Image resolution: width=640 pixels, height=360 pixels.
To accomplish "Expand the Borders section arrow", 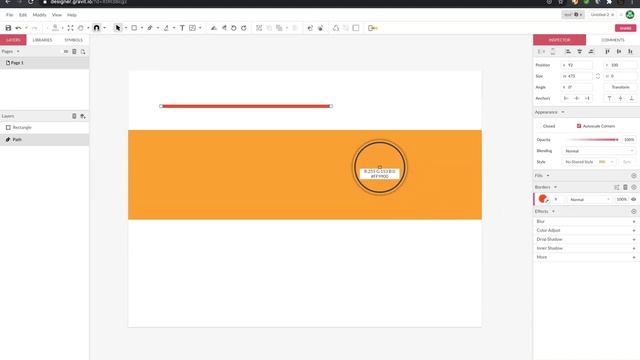I will coord(556,187).
